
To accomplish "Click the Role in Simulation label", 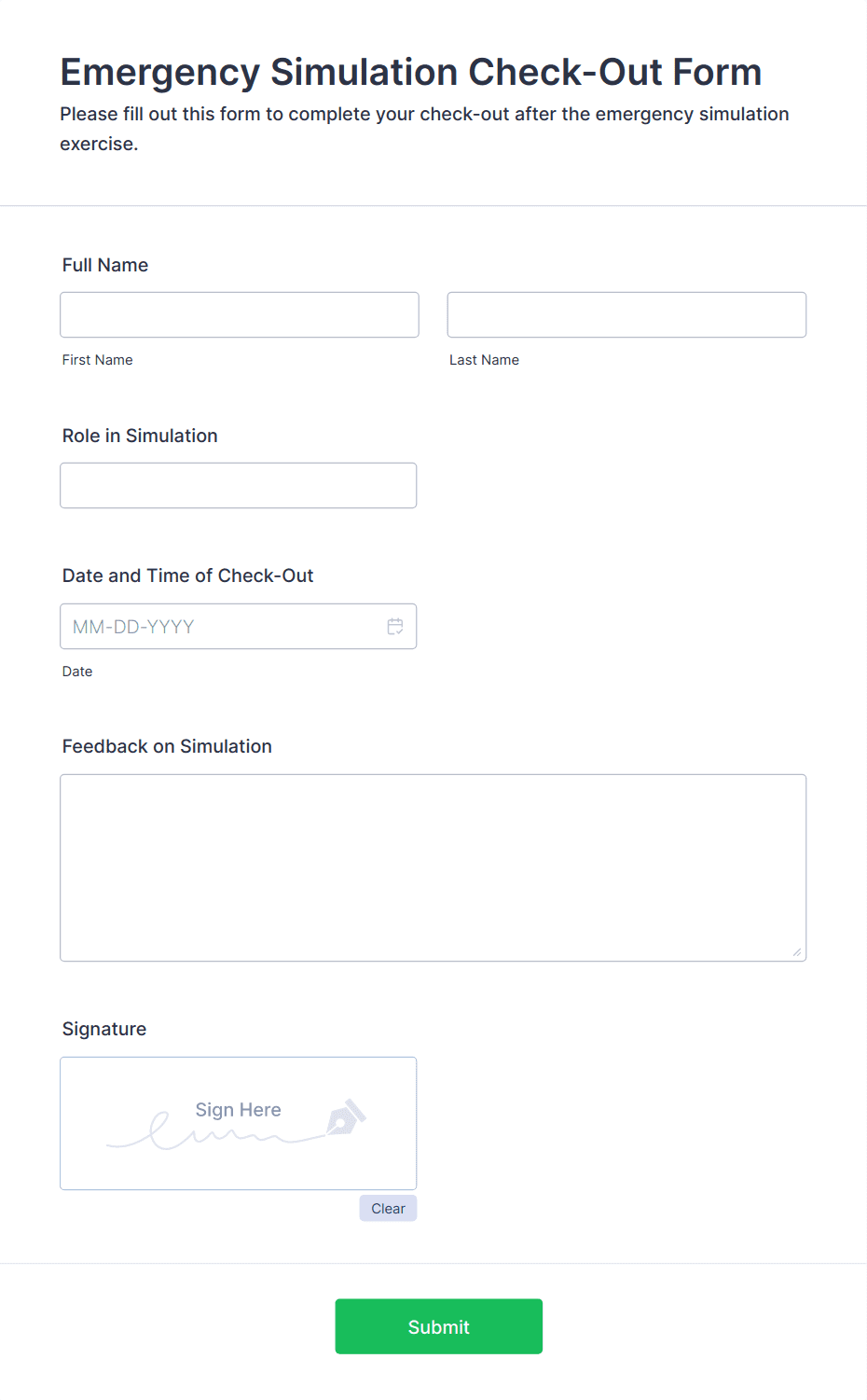I will click(140, 436).
